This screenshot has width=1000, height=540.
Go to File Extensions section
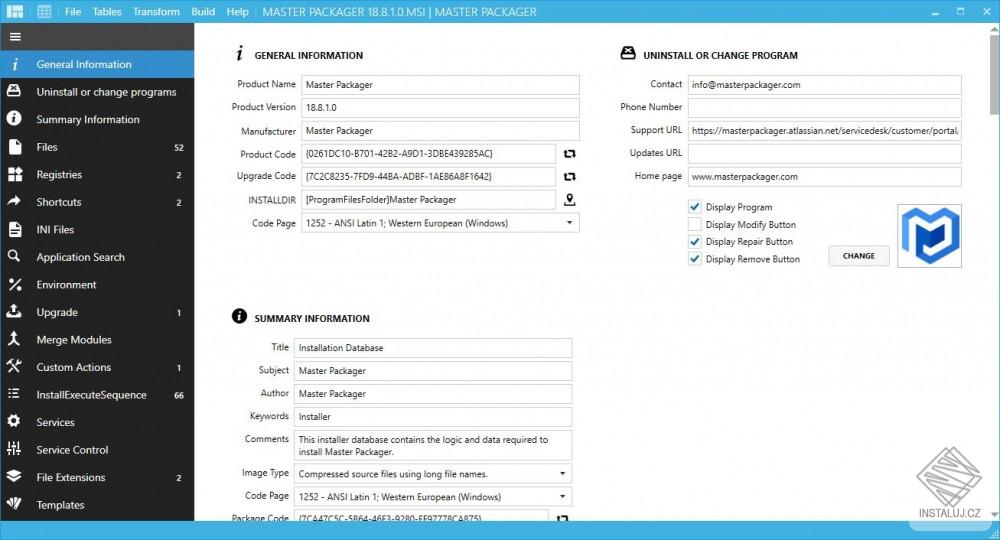tap(97, 476)
